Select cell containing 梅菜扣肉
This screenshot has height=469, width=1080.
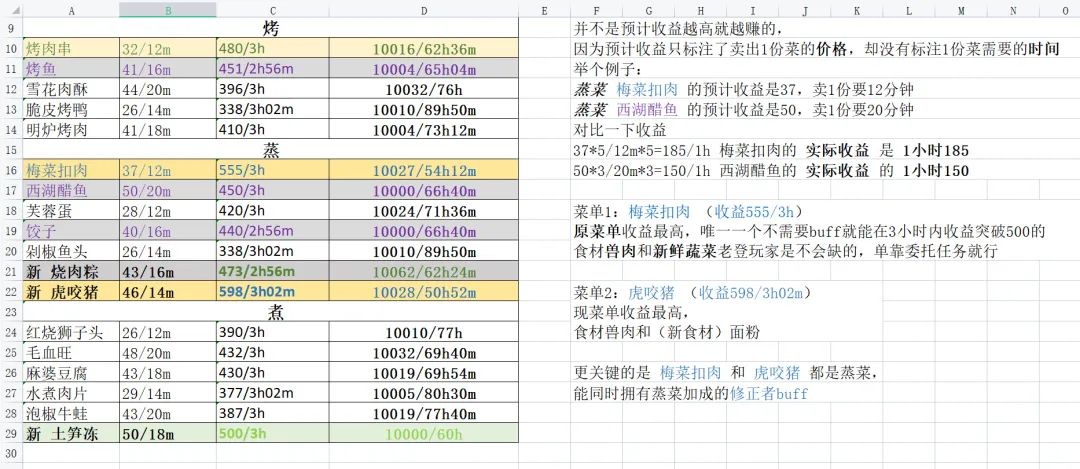(71, 170)
